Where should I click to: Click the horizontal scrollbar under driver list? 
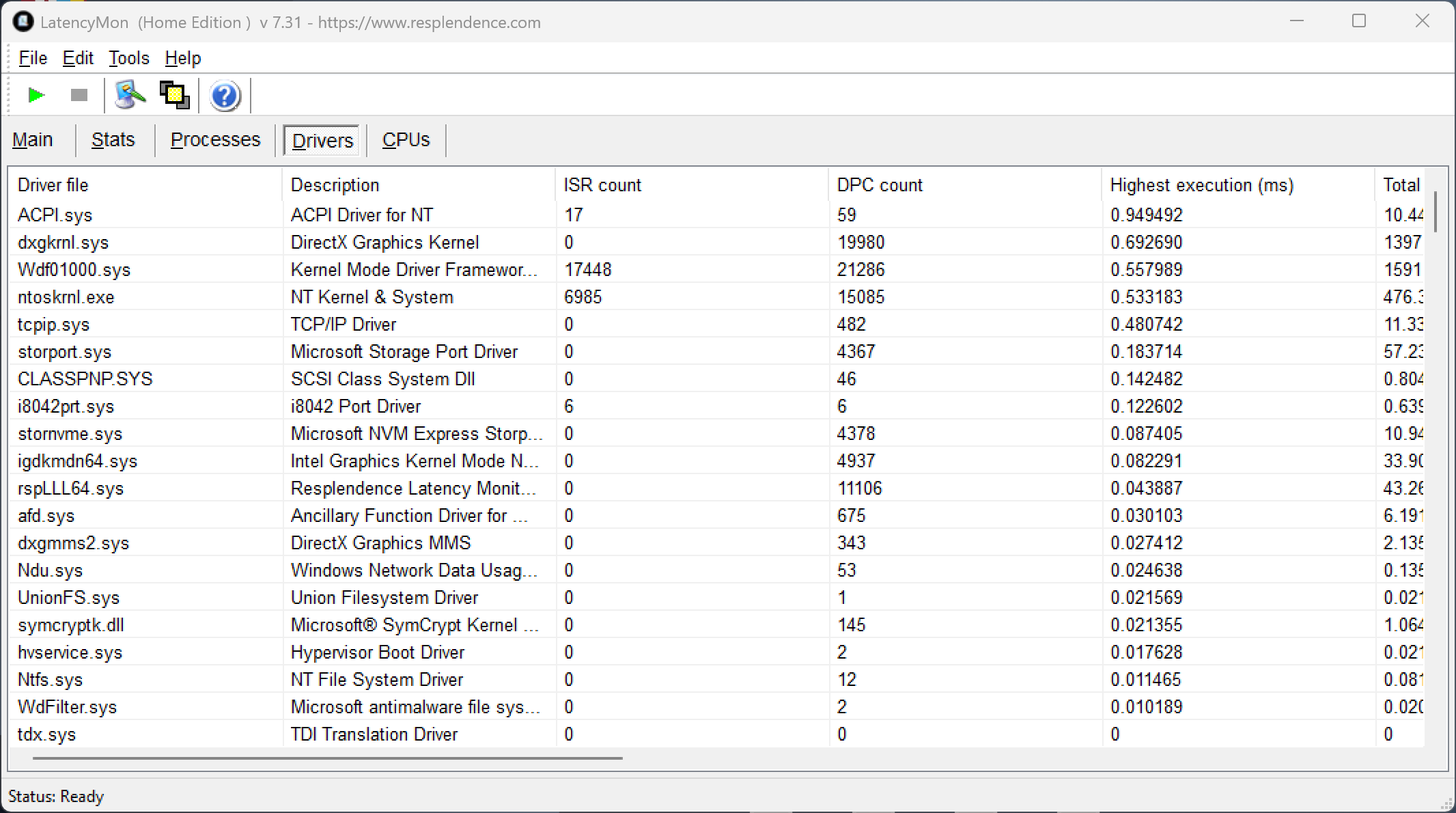pyautogui.click(x=328, y=758)
